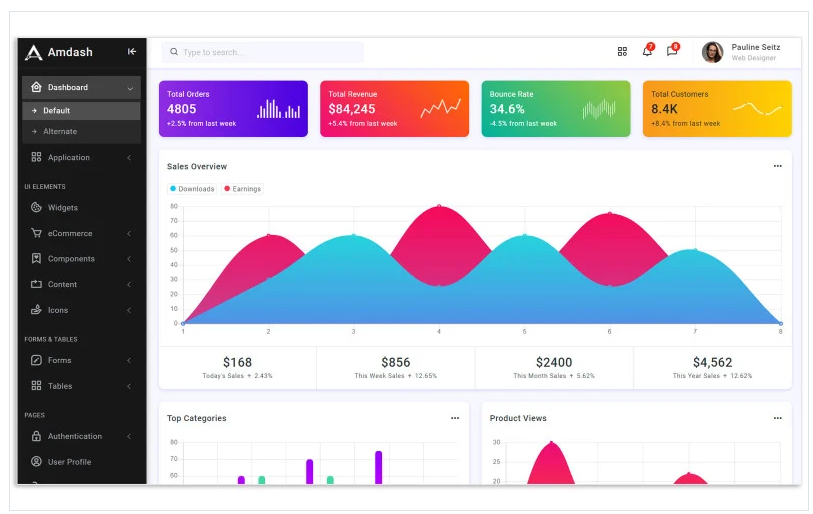Toggle the Downloads series in chart legend
This screenshot has height=514, width=813.
click(192, 189)
